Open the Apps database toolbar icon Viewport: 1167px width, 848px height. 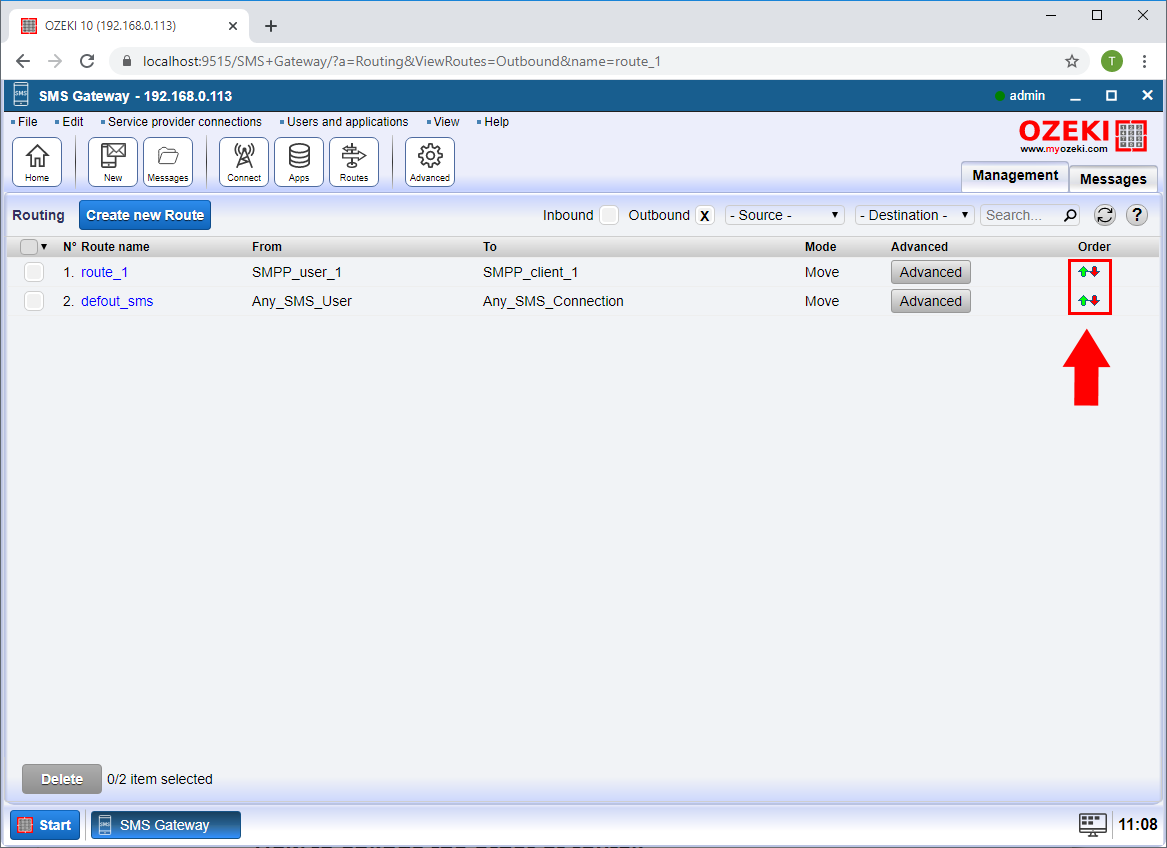pyautogui.click(x=299, y=162)
